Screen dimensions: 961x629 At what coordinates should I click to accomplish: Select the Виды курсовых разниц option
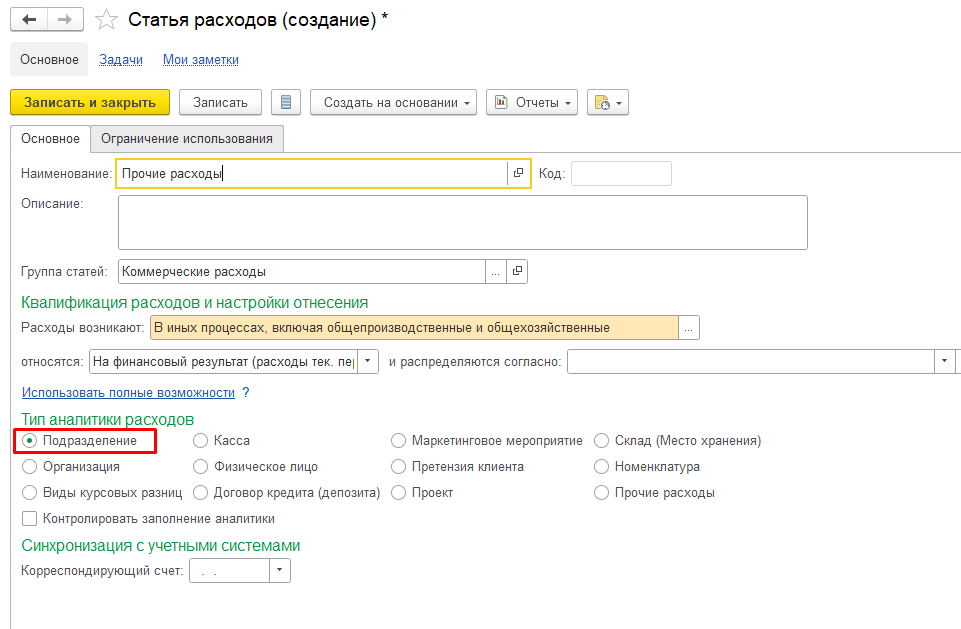coord(29,492)
